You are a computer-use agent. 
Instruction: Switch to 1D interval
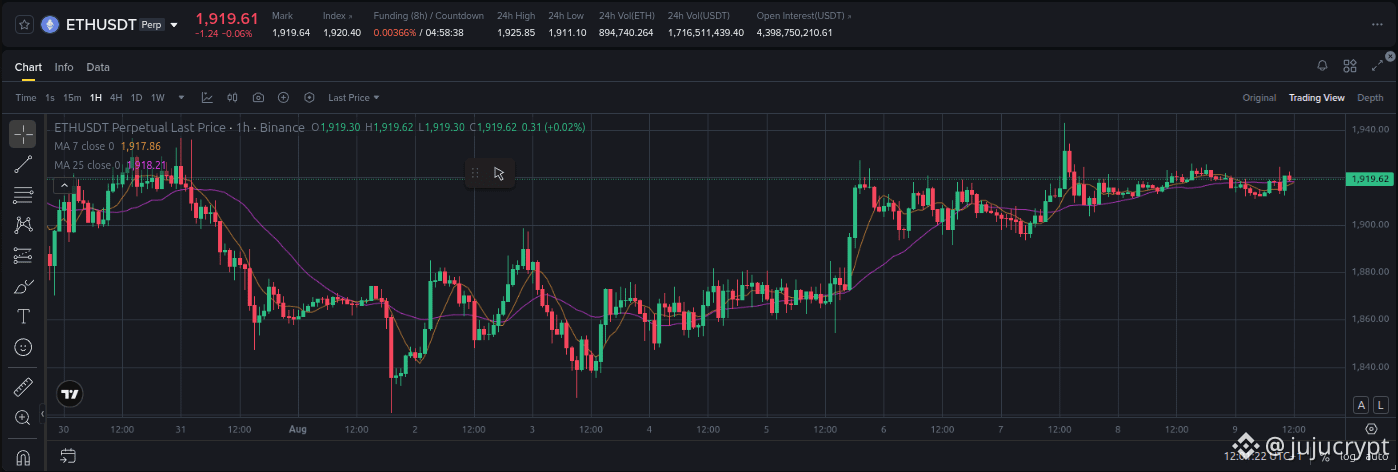[137, 97]
